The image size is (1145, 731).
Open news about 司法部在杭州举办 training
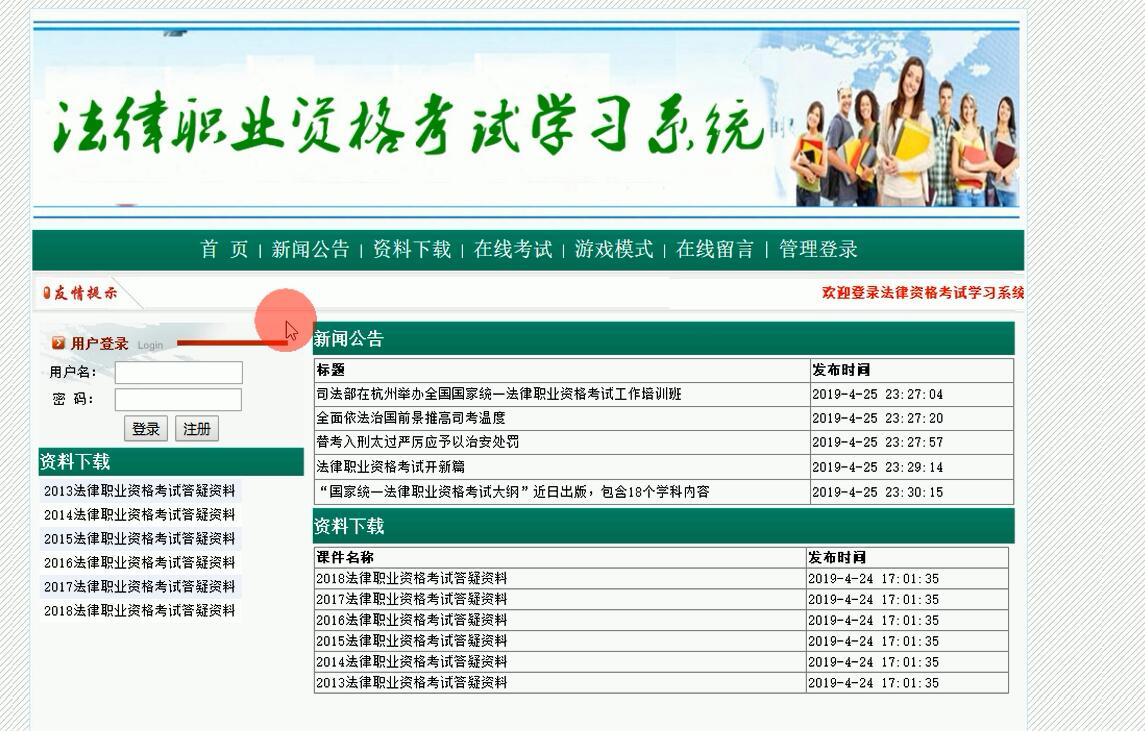click(x=498, y=394)
